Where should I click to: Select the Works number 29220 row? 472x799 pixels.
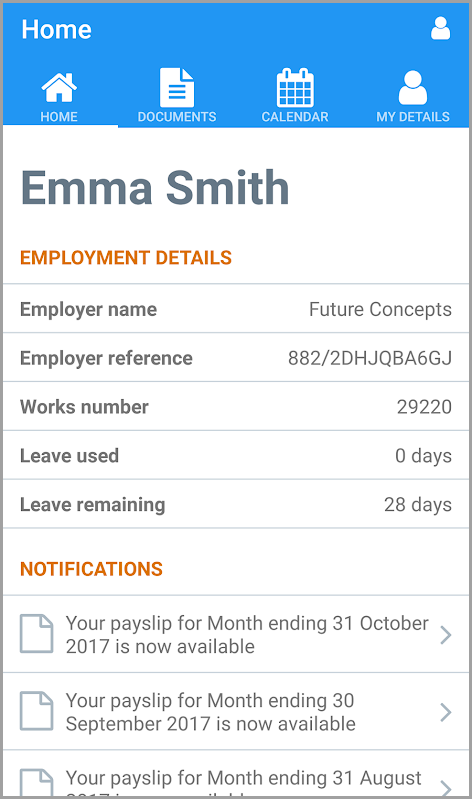pos(236,407)
